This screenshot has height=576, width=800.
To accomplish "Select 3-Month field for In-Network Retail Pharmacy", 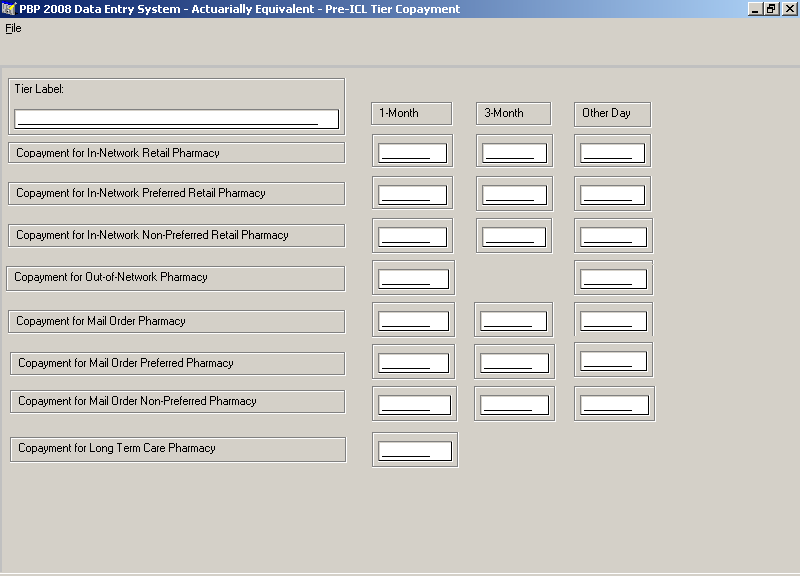I will tap(515, 153).
